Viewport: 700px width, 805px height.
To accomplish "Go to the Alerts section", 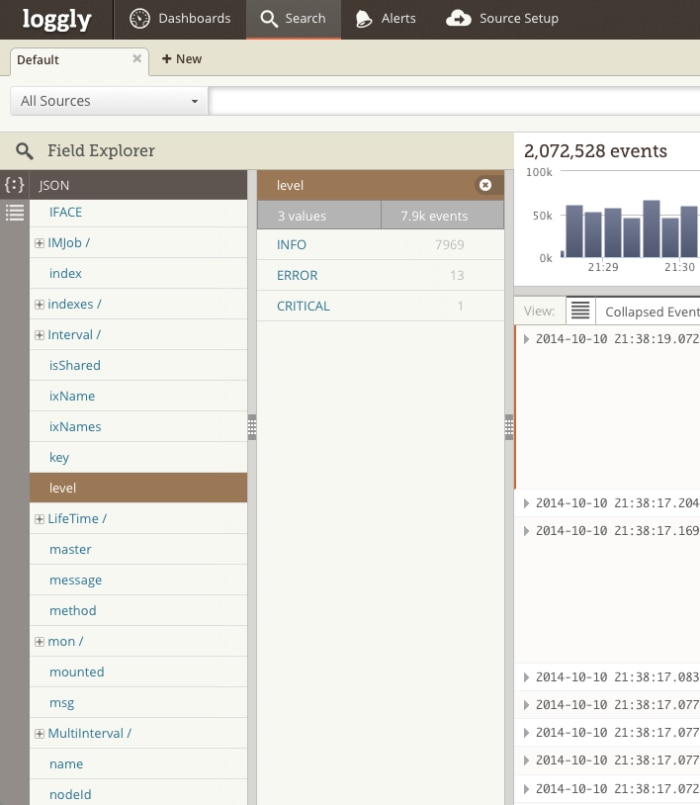I will [x=385, y=19].
